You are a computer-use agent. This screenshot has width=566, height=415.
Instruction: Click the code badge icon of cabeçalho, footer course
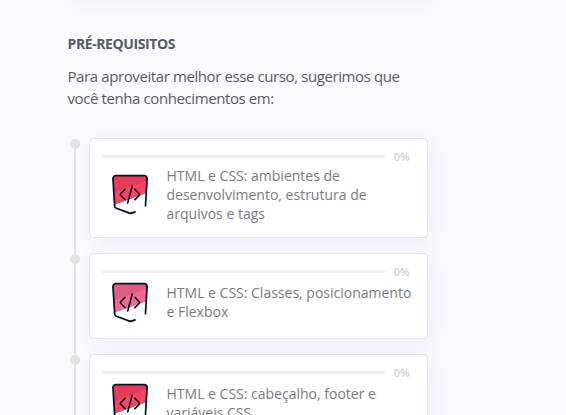pos(130,399)
